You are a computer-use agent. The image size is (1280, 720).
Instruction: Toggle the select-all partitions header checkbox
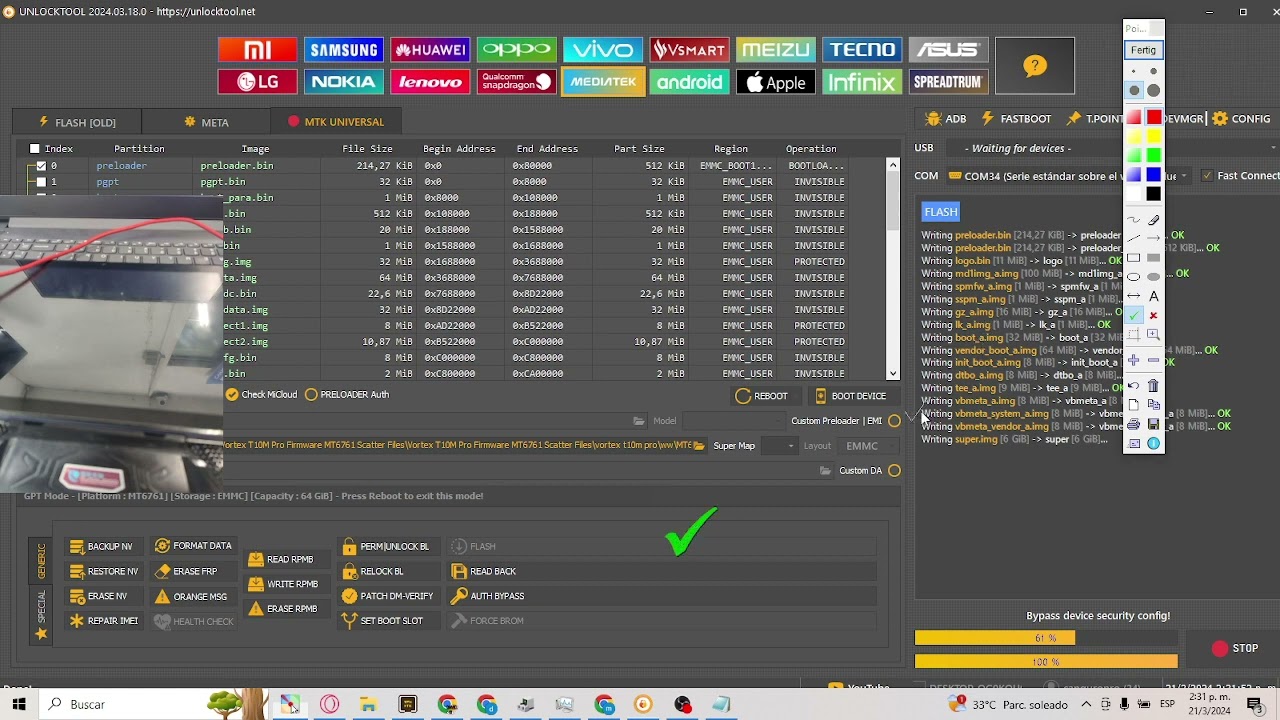click(x=35, y=149)
